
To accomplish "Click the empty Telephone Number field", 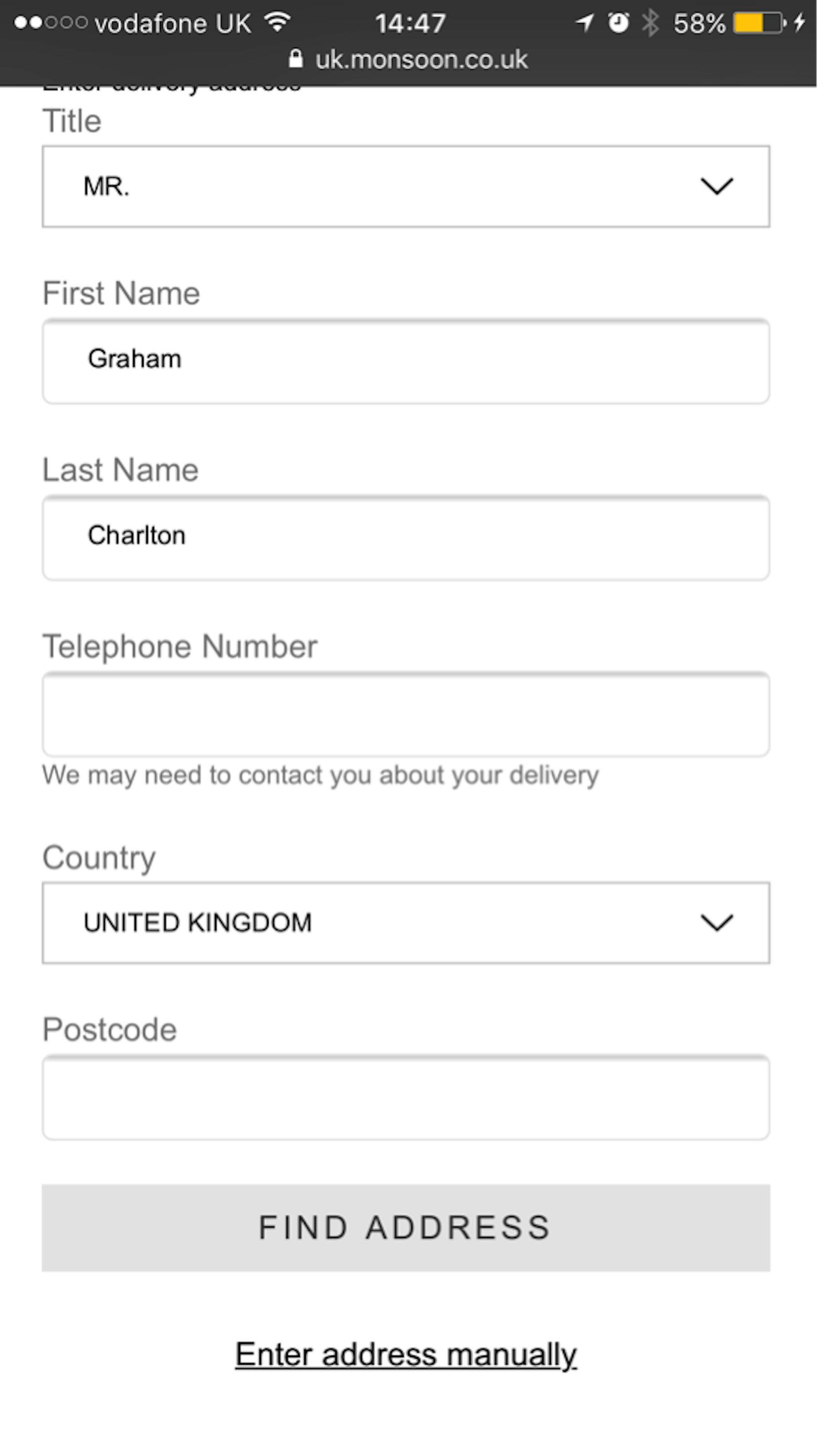I will pos(406,714).
